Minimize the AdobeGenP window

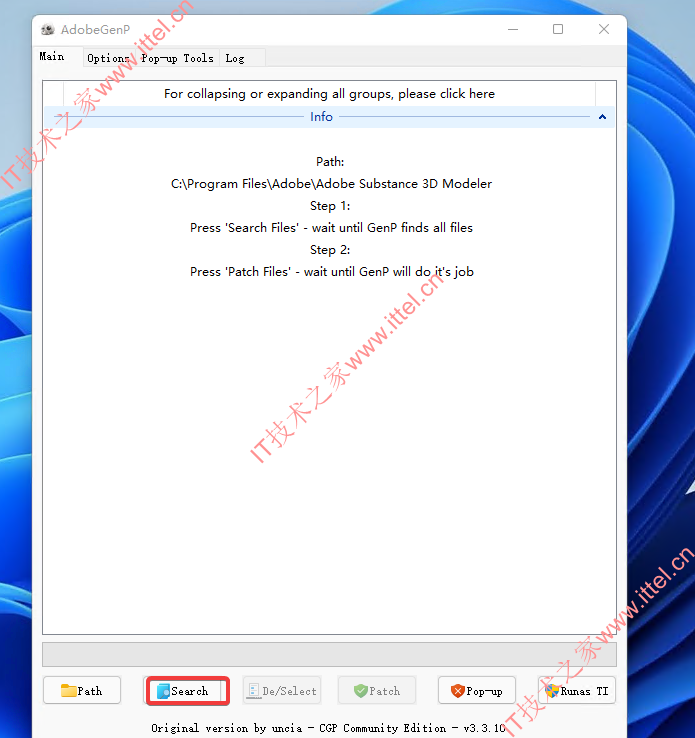(513, 29)
